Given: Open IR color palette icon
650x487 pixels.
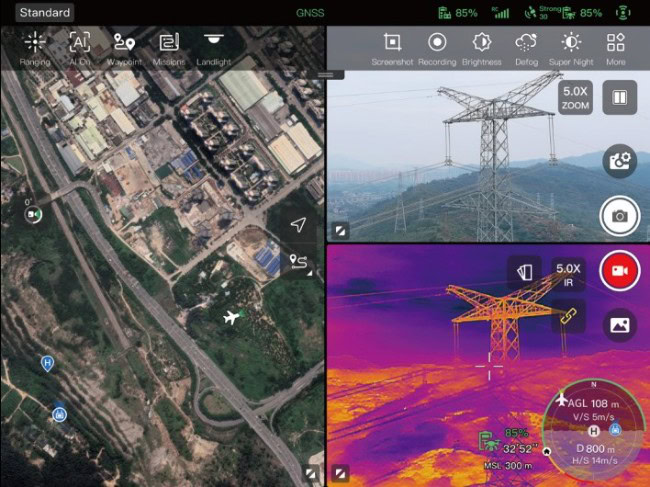Looking at the screenshot, I should [x=524, y=273].
